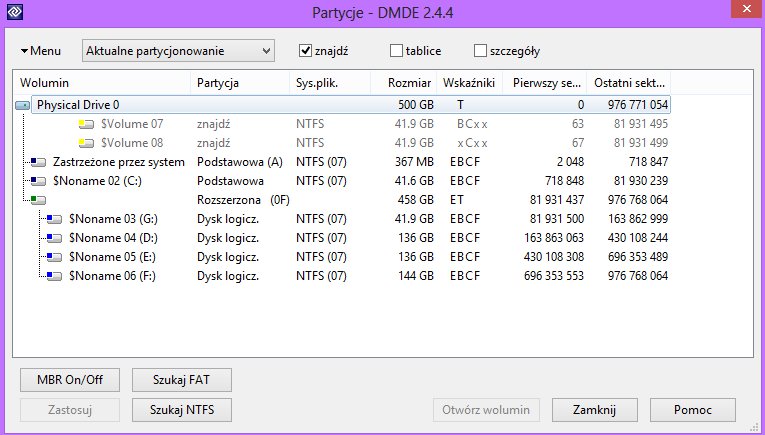Sort by the Partycja column header
Viewport: 765px width, 435px height.
240,83
